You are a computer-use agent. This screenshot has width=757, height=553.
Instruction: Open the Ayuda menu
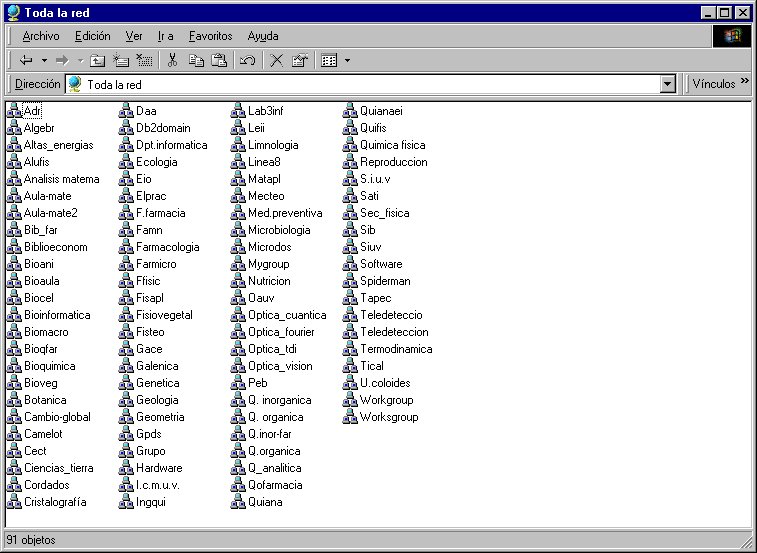click(x=263, y=36)
